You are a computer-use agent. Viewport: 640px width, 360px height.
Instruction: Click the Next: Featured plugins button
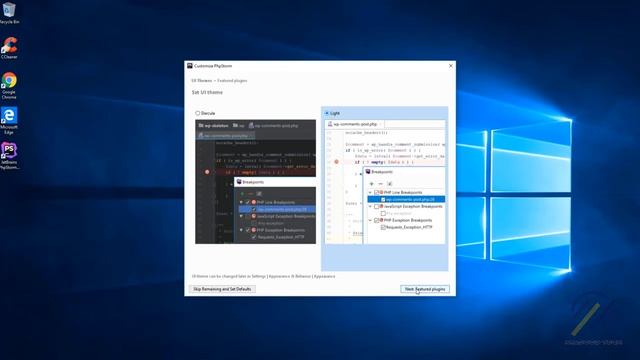[x=425, y=289]
